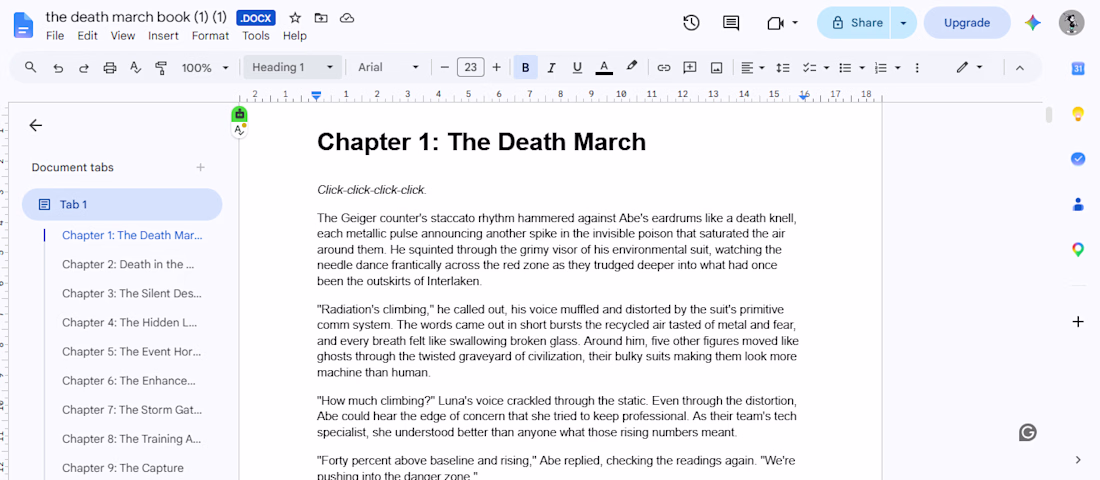Jump to Chapter 9: The Capture outline
1100x480 pixels.
point(123,468)
